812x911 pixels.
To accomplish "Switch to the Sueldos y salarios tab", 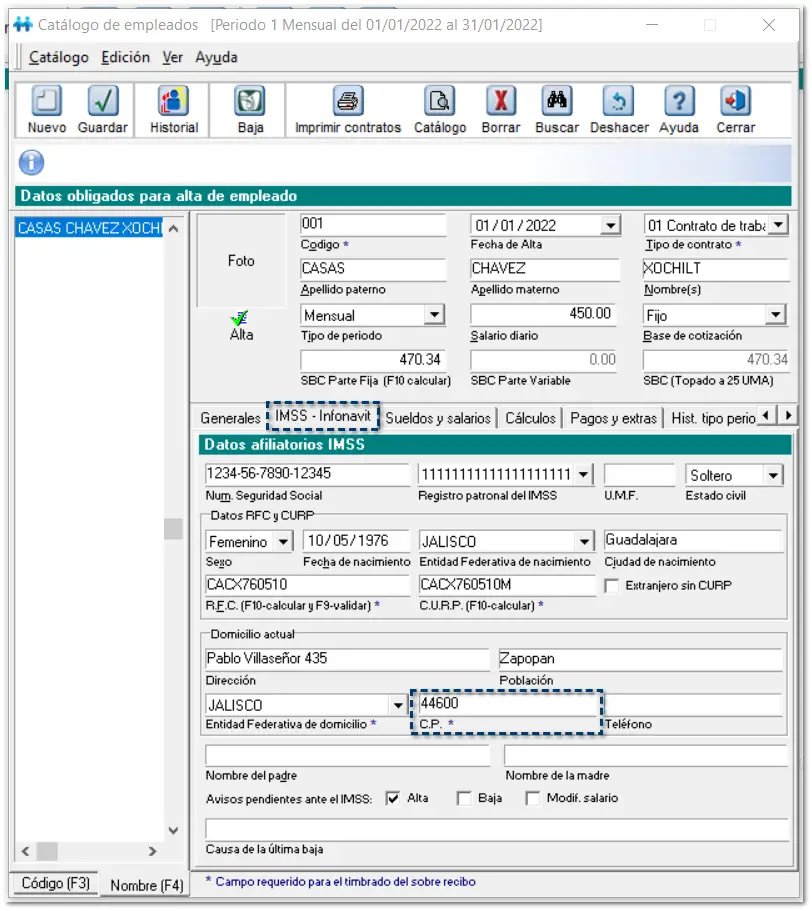I will (438, 418).
